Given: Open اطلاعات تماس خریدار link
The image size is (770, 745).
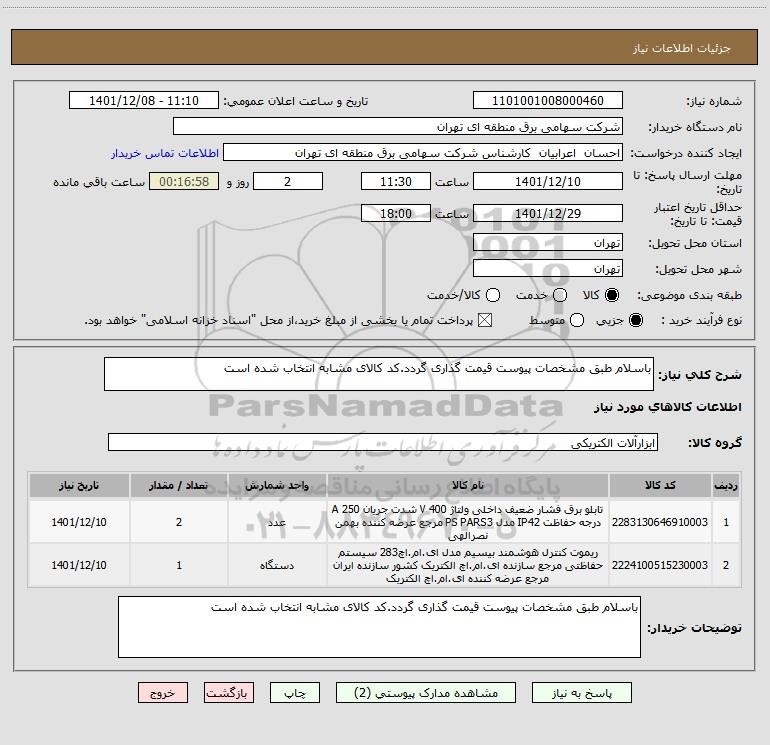Looking at the screenshot, I should pyautogui.click(x=165, y=153).
